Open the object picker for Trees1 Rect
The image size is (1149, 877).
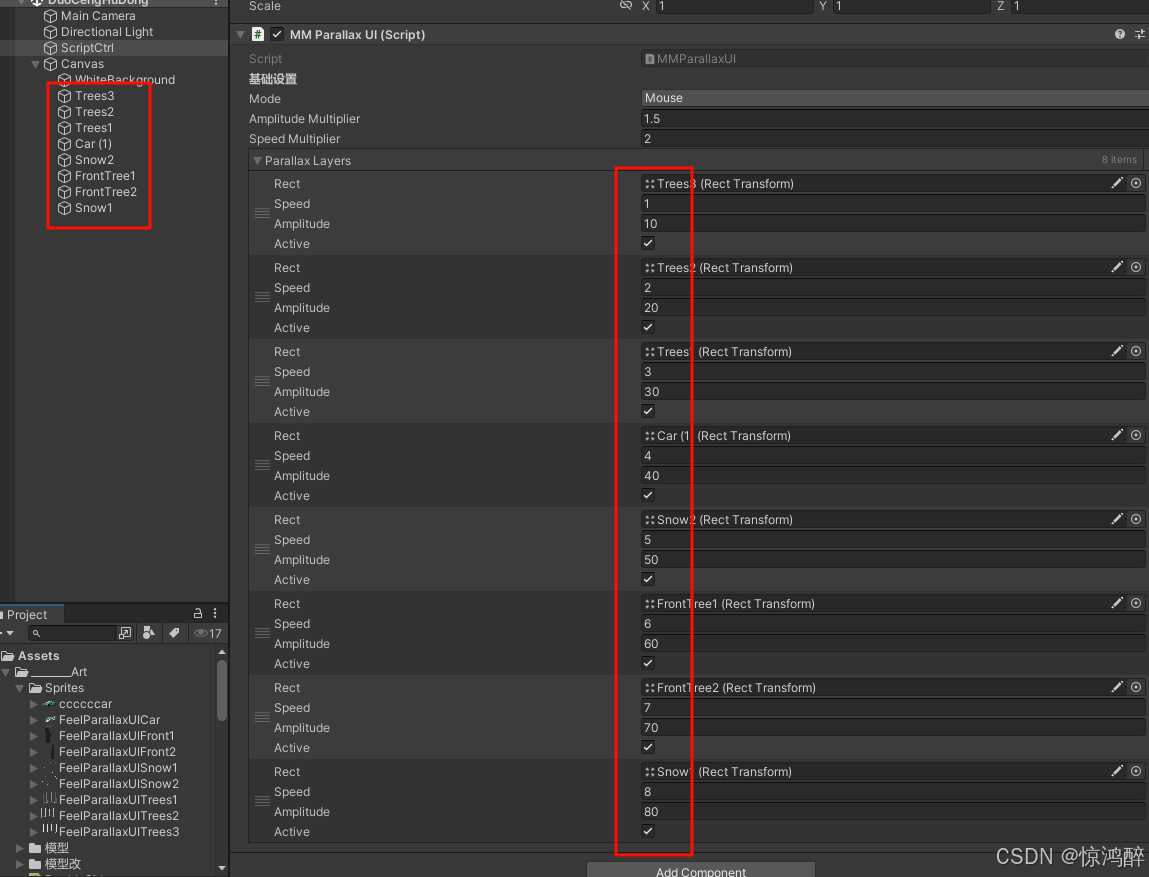1136,351
